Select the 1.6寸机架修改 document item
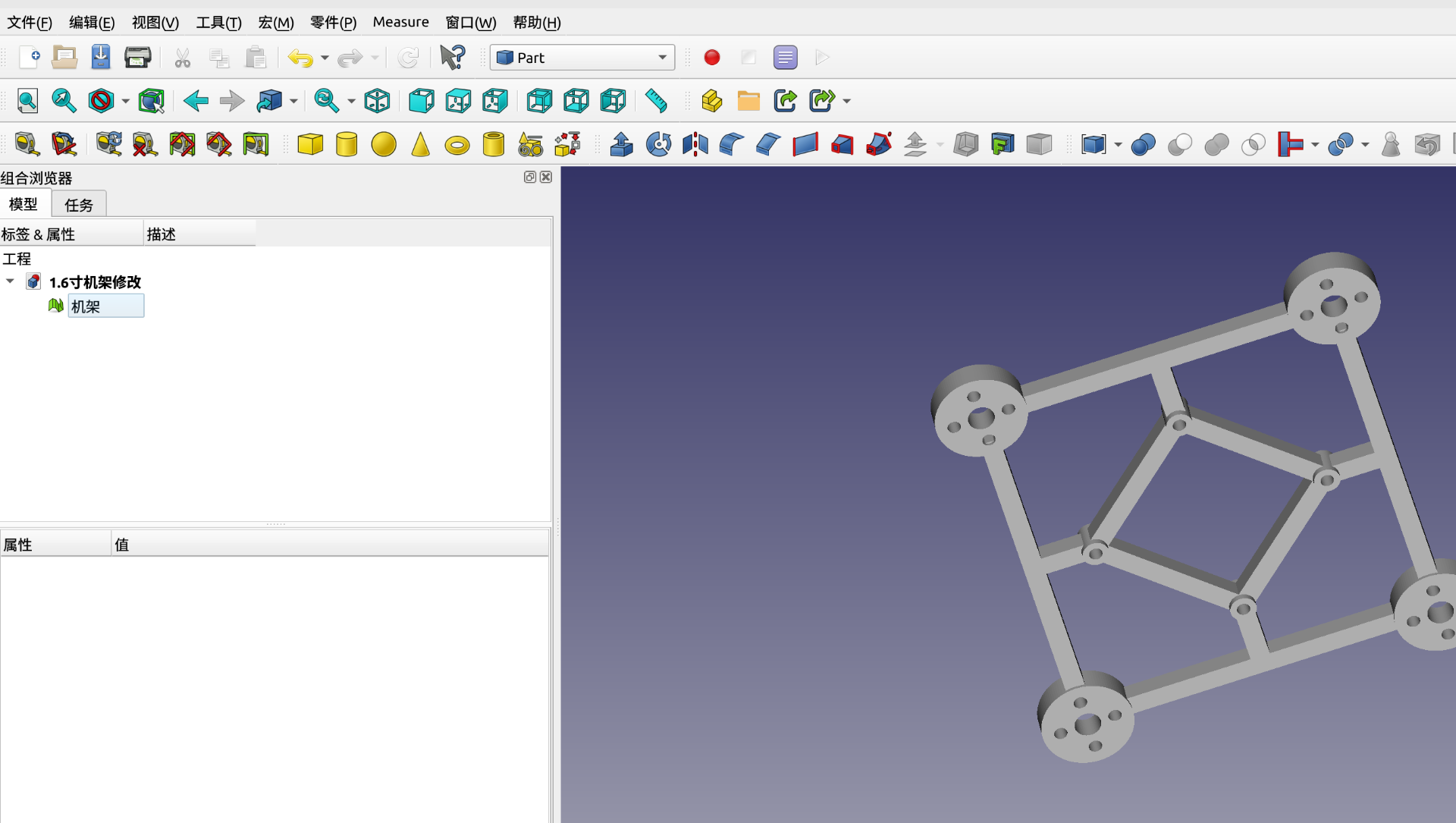Screen dimensions: 1456x823 (x=95, y=282)
